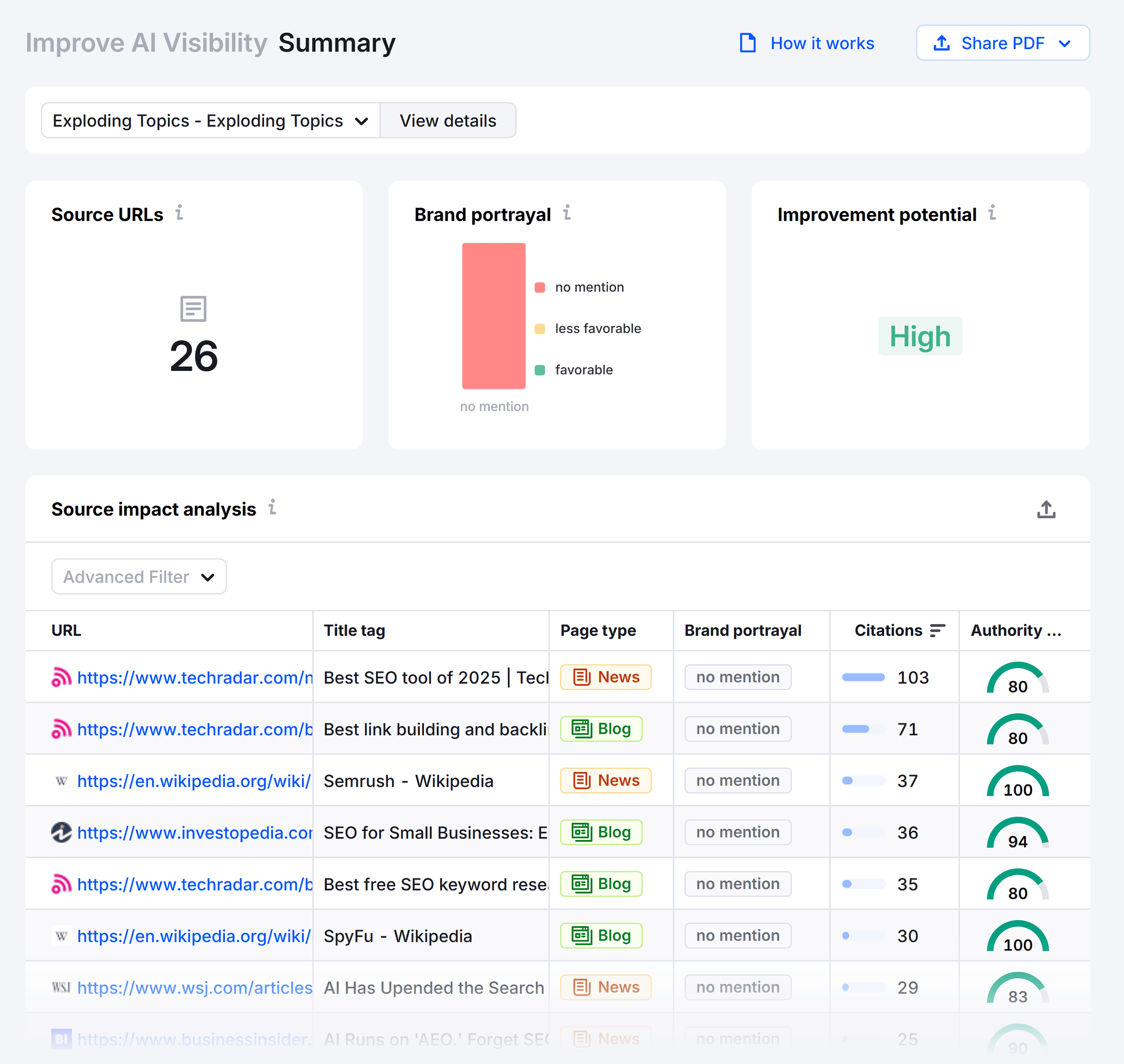
Task: Click the URL column header
Action: pyautogui.click(x=67, y=631)
